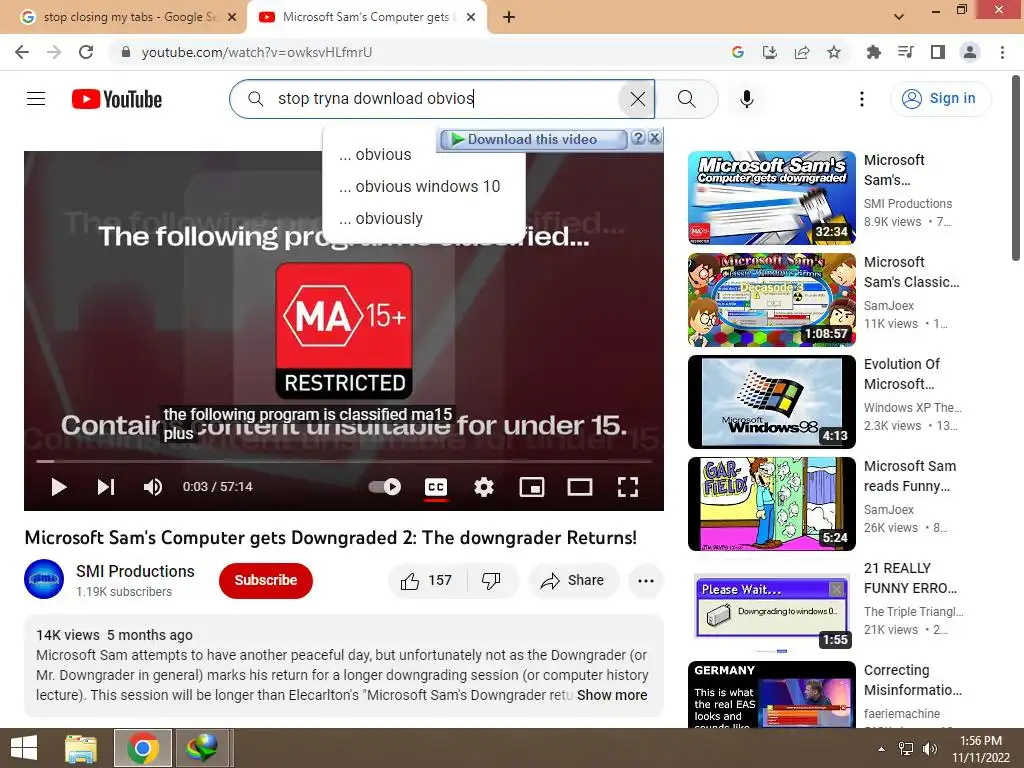Enable miniplayer mode
This screenshot has height=768, width=1024.
point(532,487)
